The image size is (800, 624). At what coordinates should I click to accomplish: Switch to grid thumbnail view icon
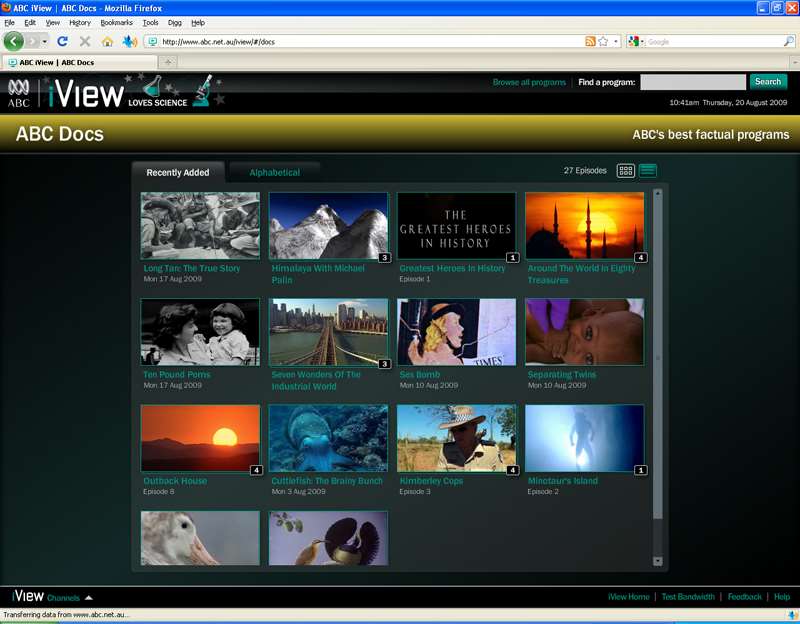[626, 170]
